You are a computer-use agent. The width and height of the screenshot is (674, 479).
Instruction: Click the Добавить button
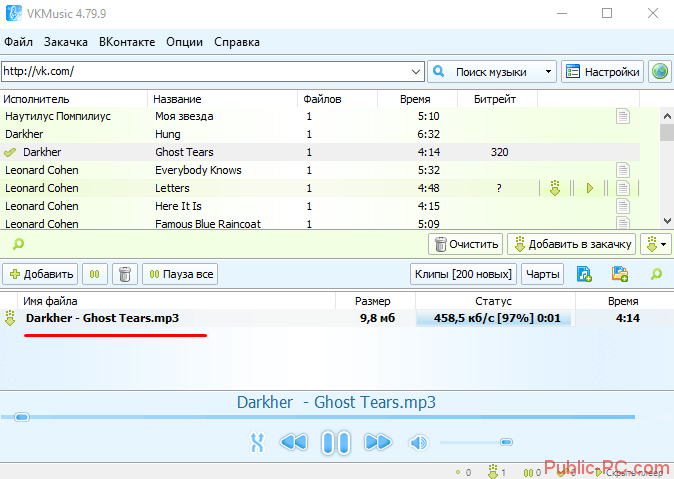point(40,274)
